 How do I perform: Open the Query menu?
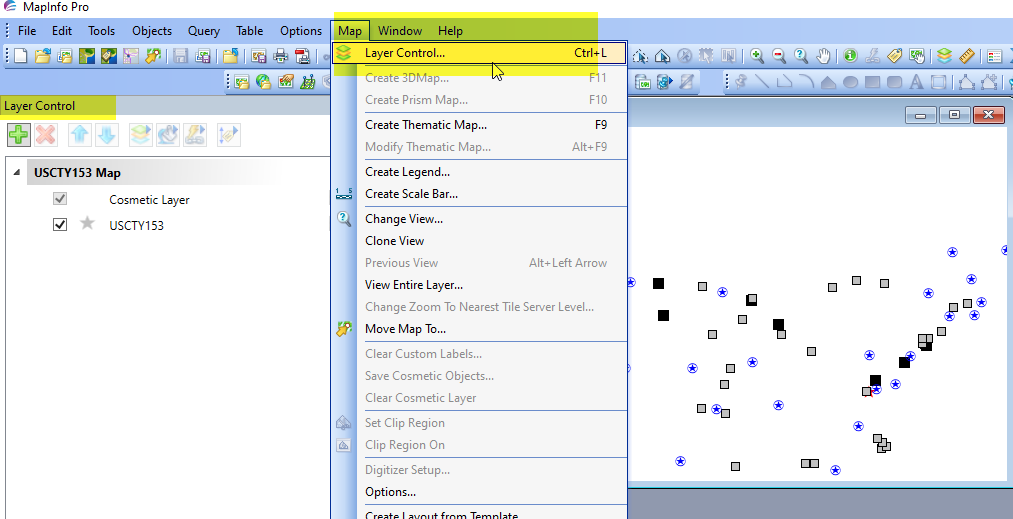[x=204, y=30]
